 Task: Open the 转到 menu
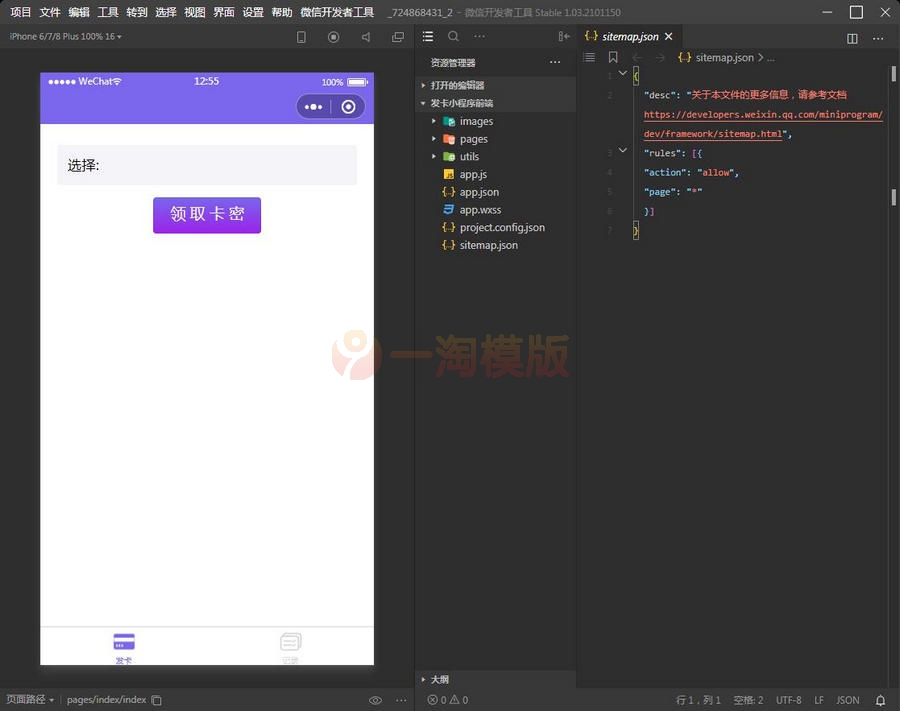[137, 12]
